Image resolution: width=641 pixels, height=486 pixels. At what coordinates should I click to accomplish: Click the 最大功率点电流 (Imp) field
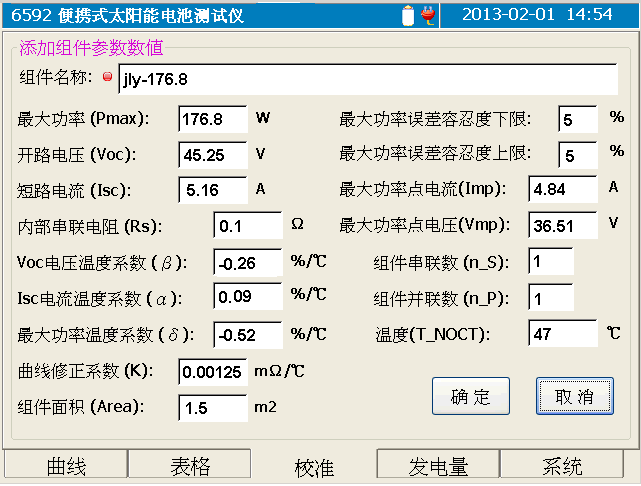tap(563, 189)
